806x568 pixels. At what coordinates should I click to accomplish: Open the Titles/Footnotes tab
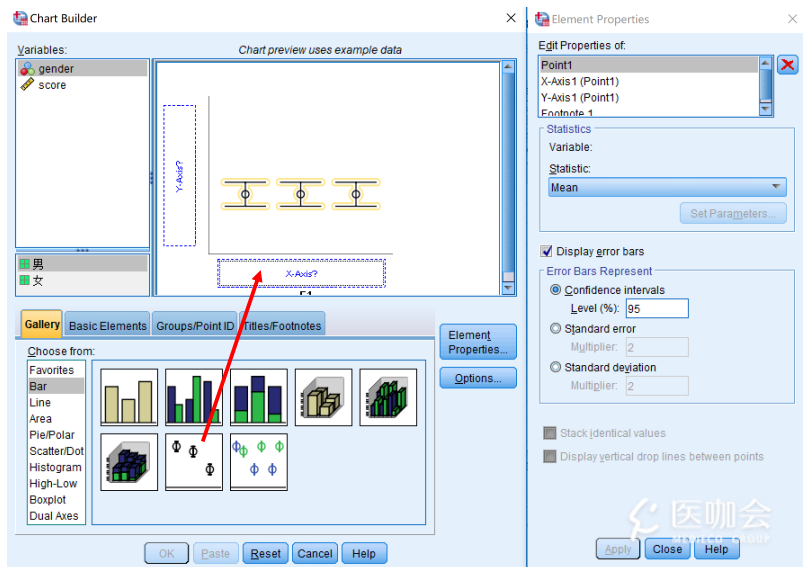coord(283,326)
